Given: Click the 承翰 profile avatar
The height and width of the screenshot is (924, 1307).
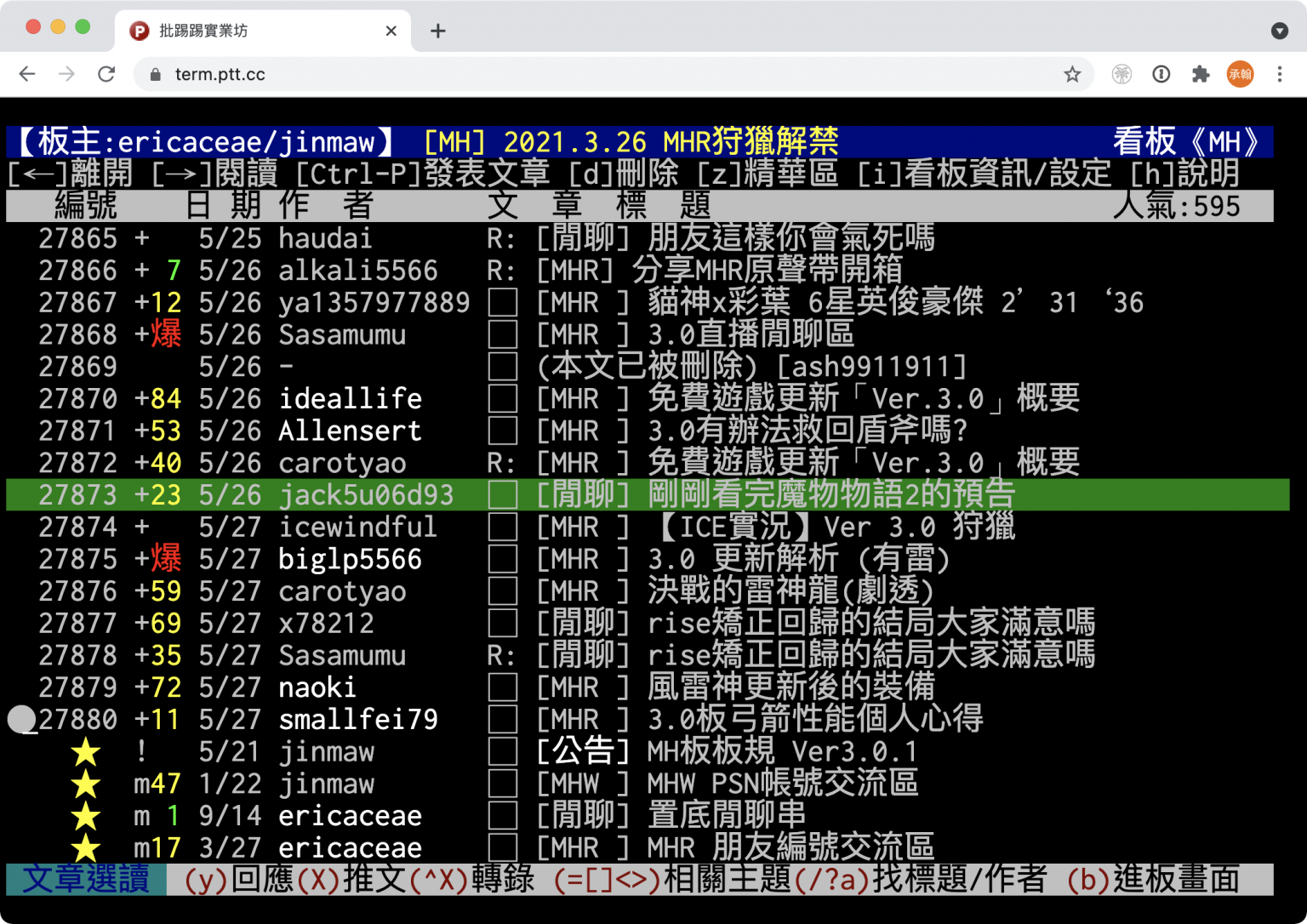Looking at the screenshot, I should (1240, 74).
